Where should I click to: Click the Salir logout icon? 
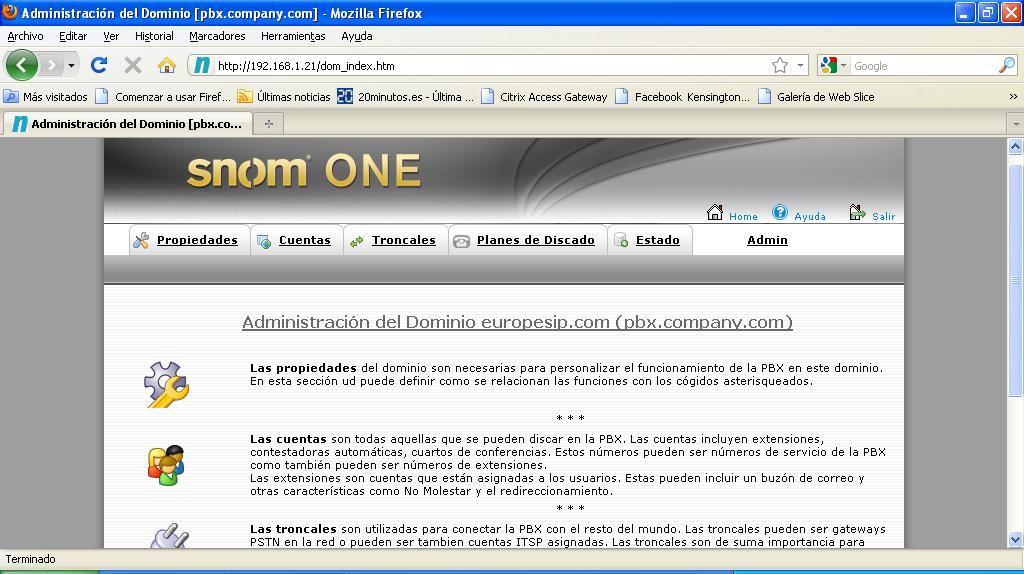point(857,213)
